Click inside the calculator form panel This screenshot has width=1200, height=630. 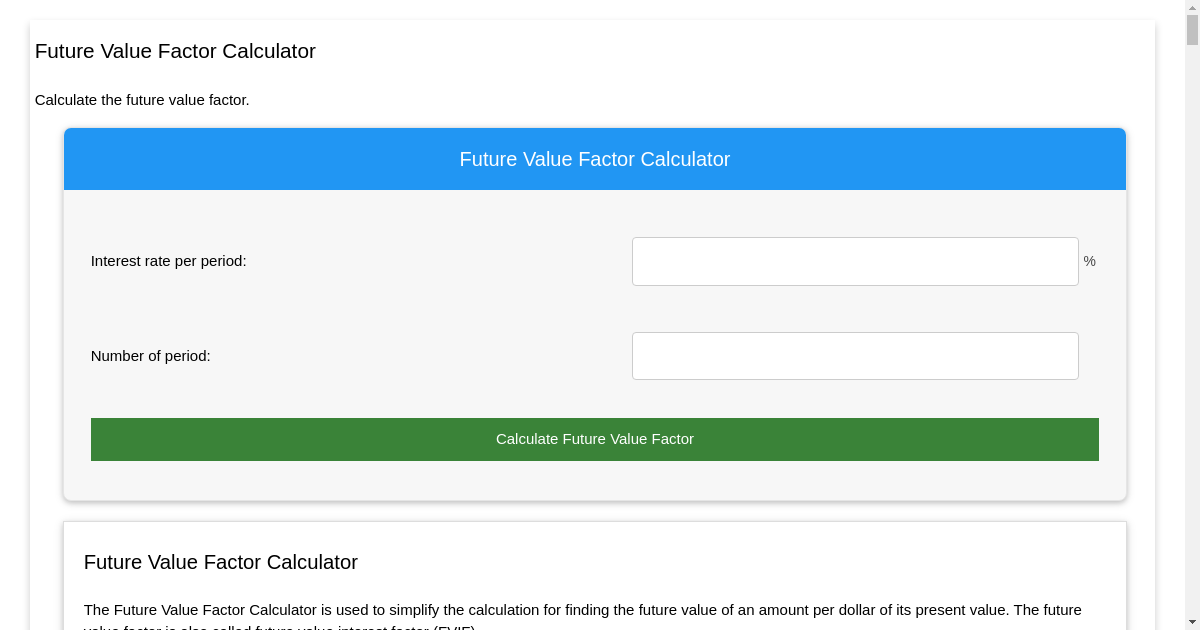pos(400,310)
